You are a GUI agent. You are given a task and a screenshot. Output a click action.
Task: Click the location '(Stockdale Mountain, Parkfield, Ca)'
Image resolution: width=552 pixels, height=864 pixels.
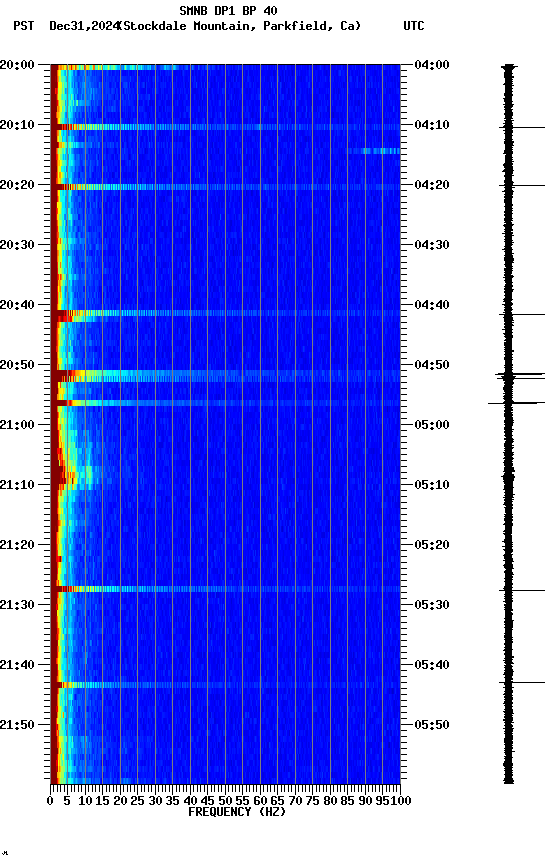click(240, 26)
